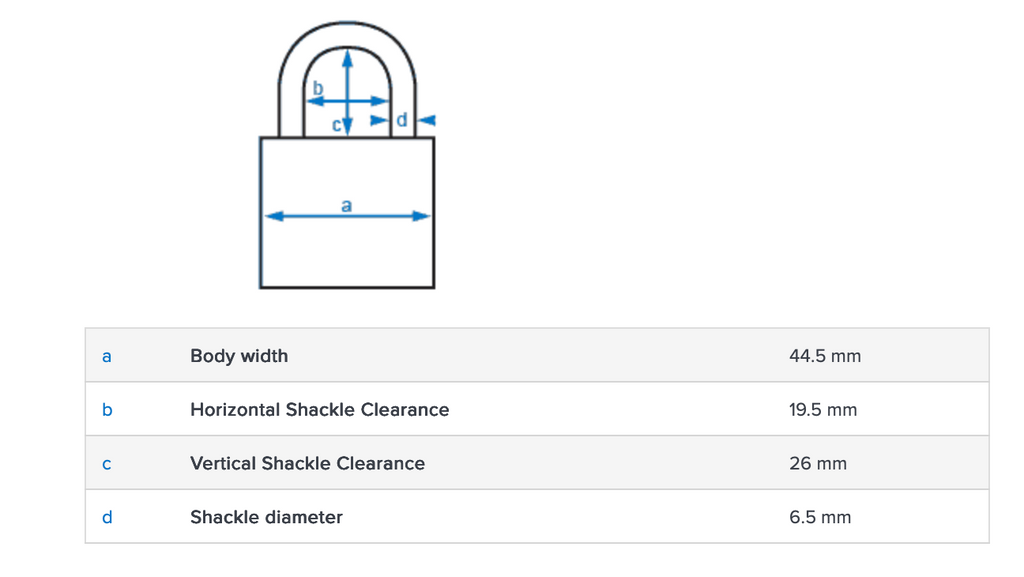Click the 'a' label in the padlock diagram
This screenshot has height=577, width=1024.
pos(346,205)
